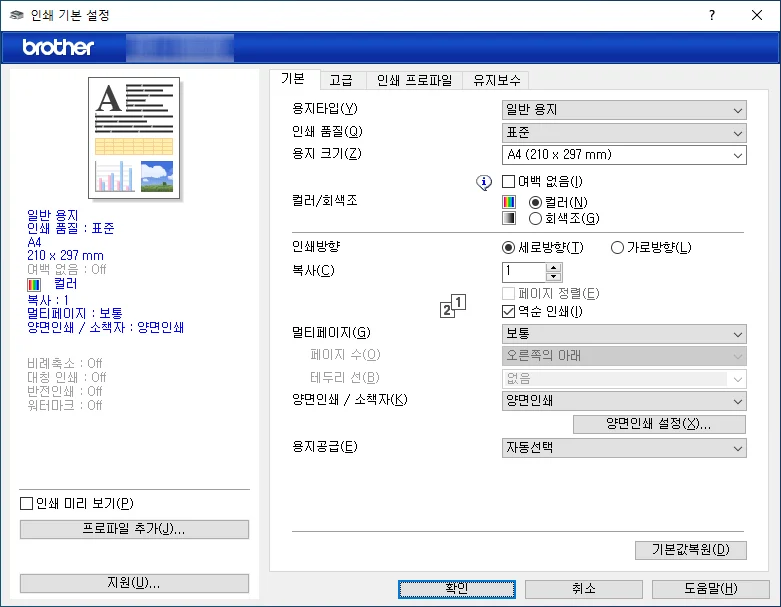Click the 양면인쇄 설정(X)... button

(659, 424)
